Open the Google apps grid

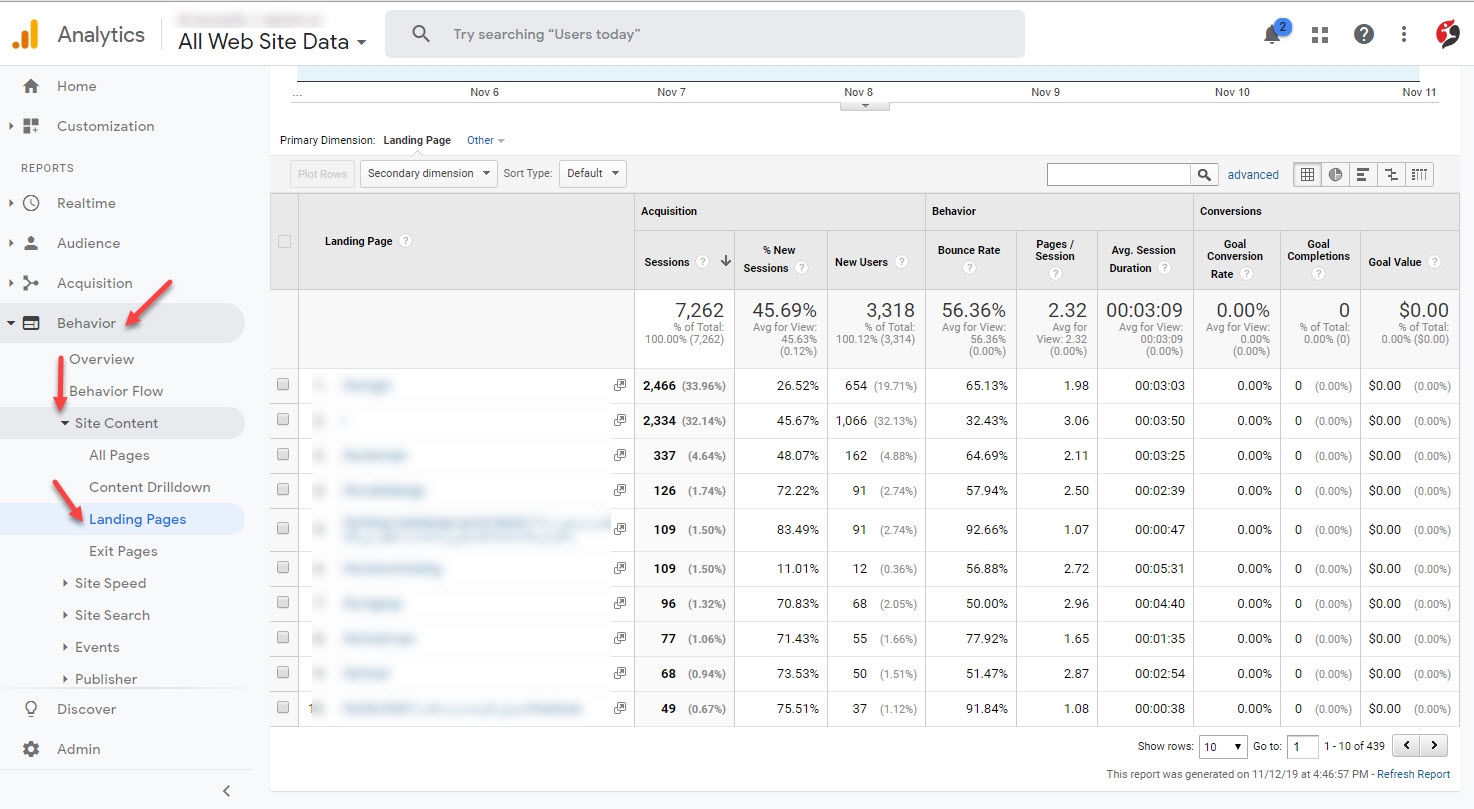point(1319,34)
